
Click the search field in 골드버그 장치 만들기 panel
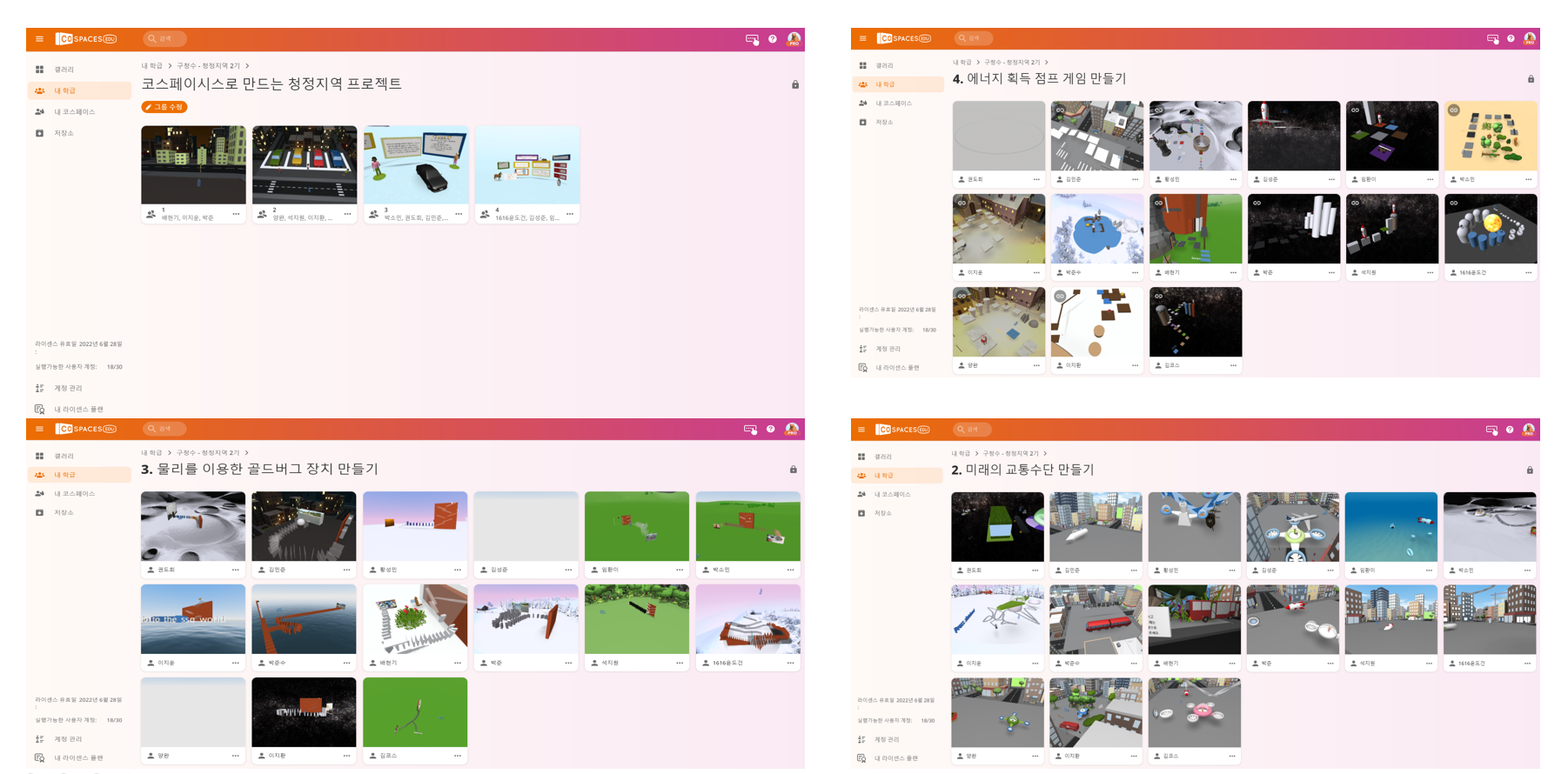[x=165, y=429]
